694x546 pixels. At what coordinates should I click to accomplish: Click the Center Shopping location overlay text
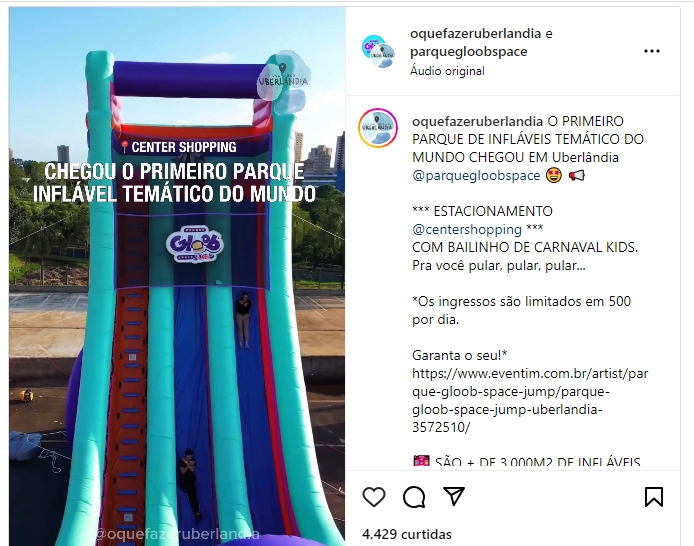coord(179,147)
